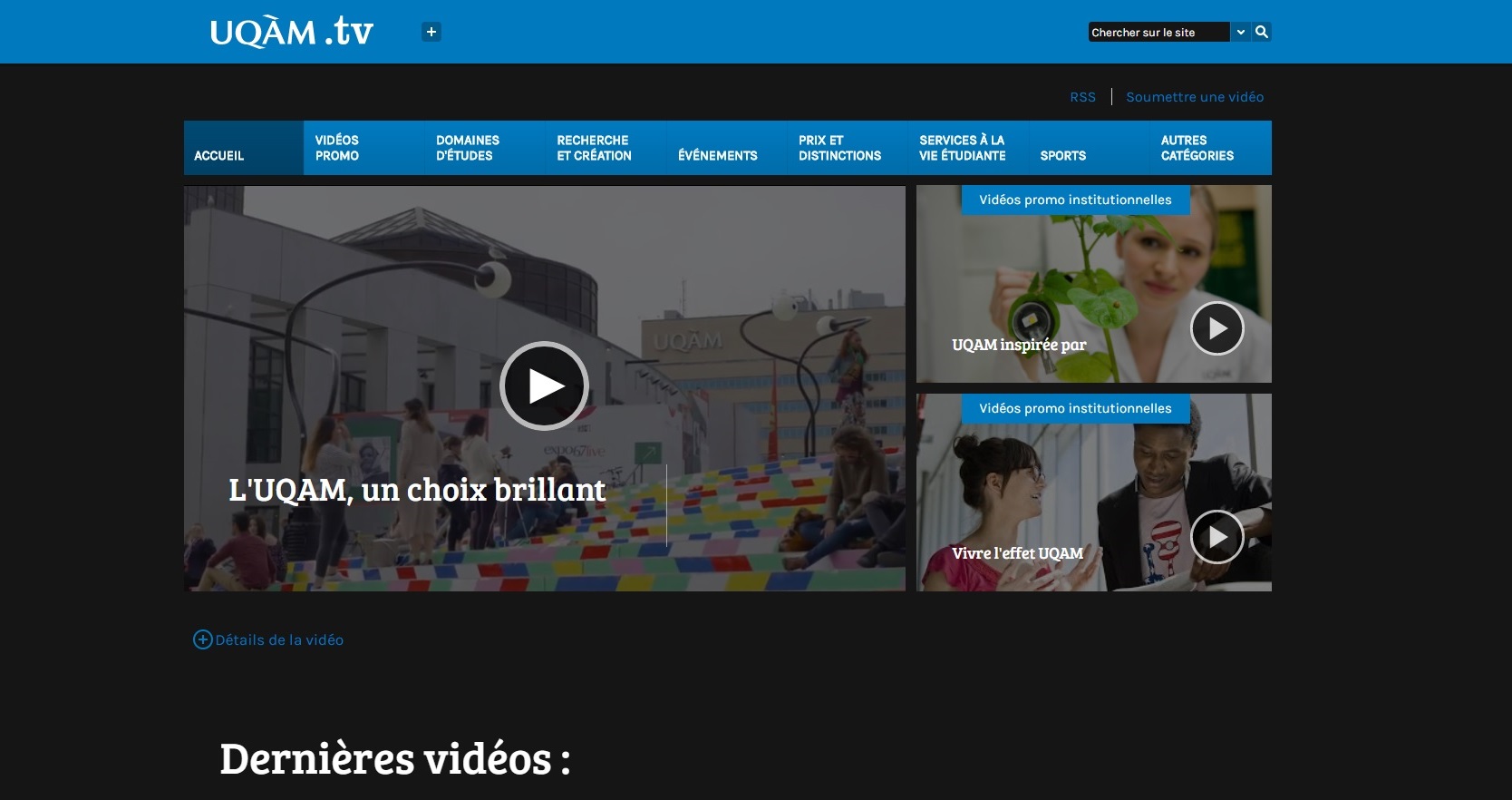Screen dimensions: 1512x800
Task: Play the main 'L'UQAM, un choix brillant' video
Action: [x=544, y=386]
